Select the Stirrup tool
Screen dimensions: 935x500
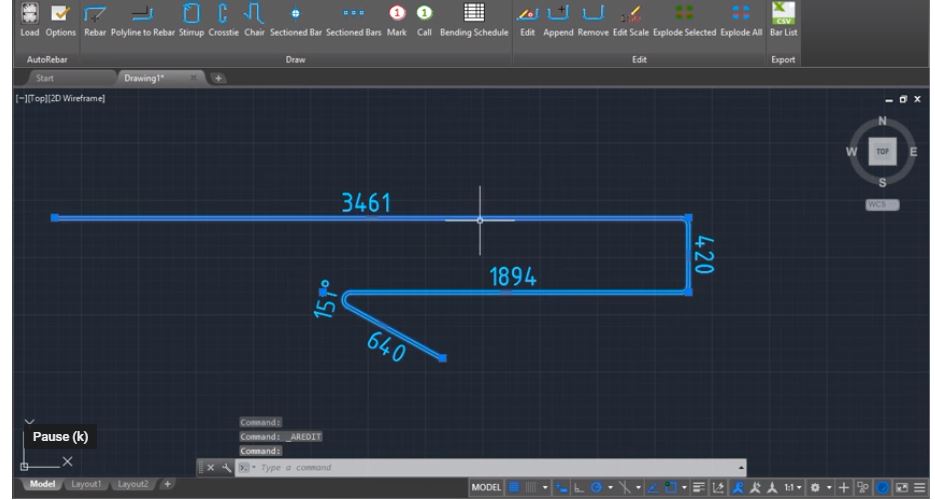coord(191,19)
